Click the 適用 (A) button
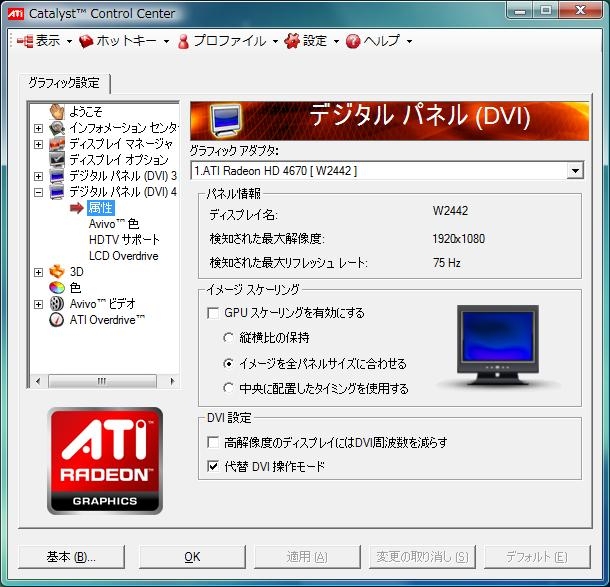610x587 pixels. (307, 557)
